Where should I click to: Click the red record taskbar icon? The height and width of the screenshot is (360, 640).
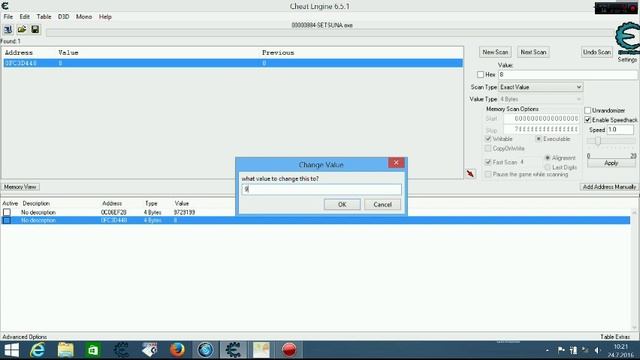(289, 350)
